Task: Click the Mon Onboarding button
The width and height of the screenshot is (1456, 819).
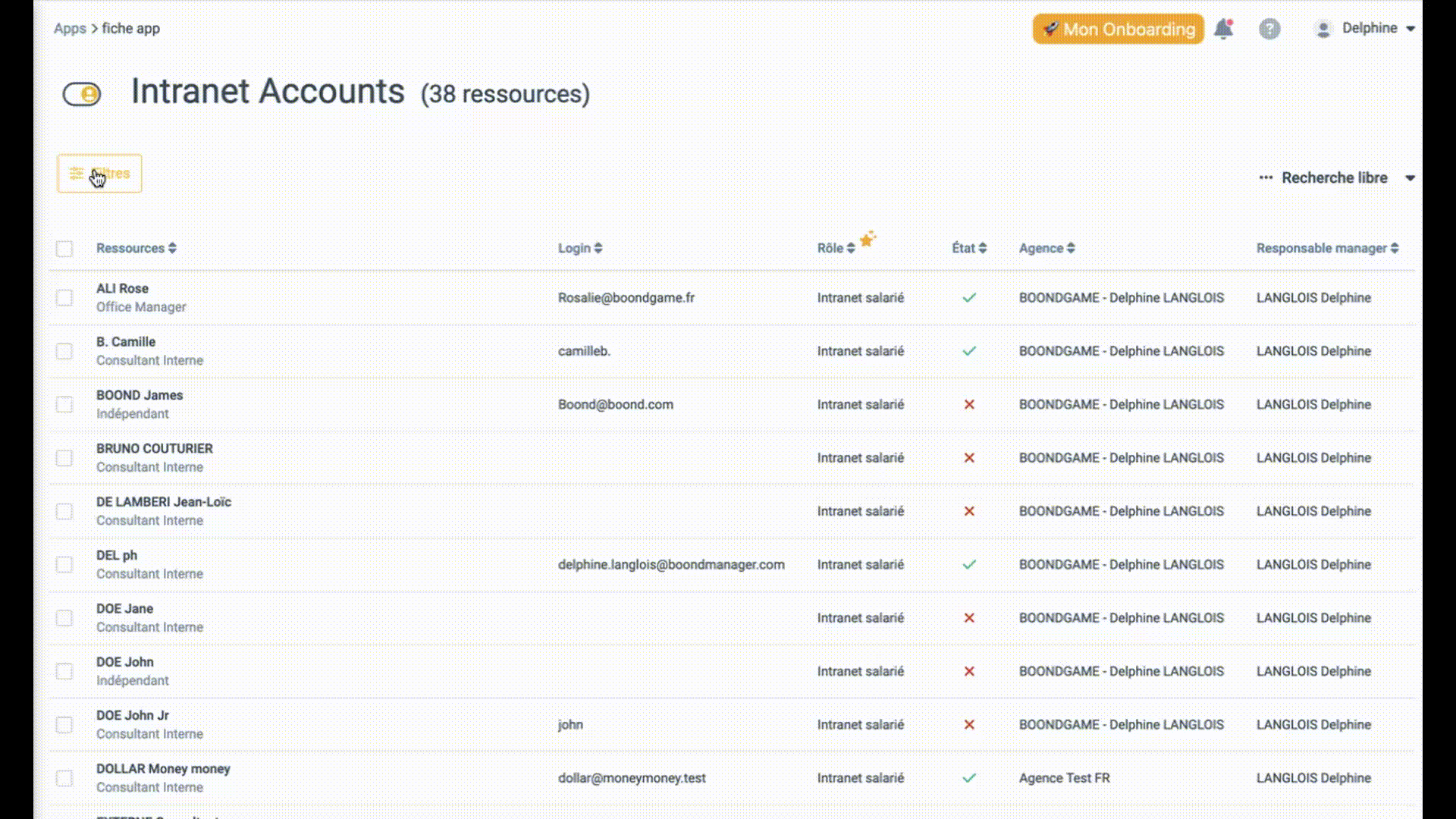Action: coord(1118,29)
